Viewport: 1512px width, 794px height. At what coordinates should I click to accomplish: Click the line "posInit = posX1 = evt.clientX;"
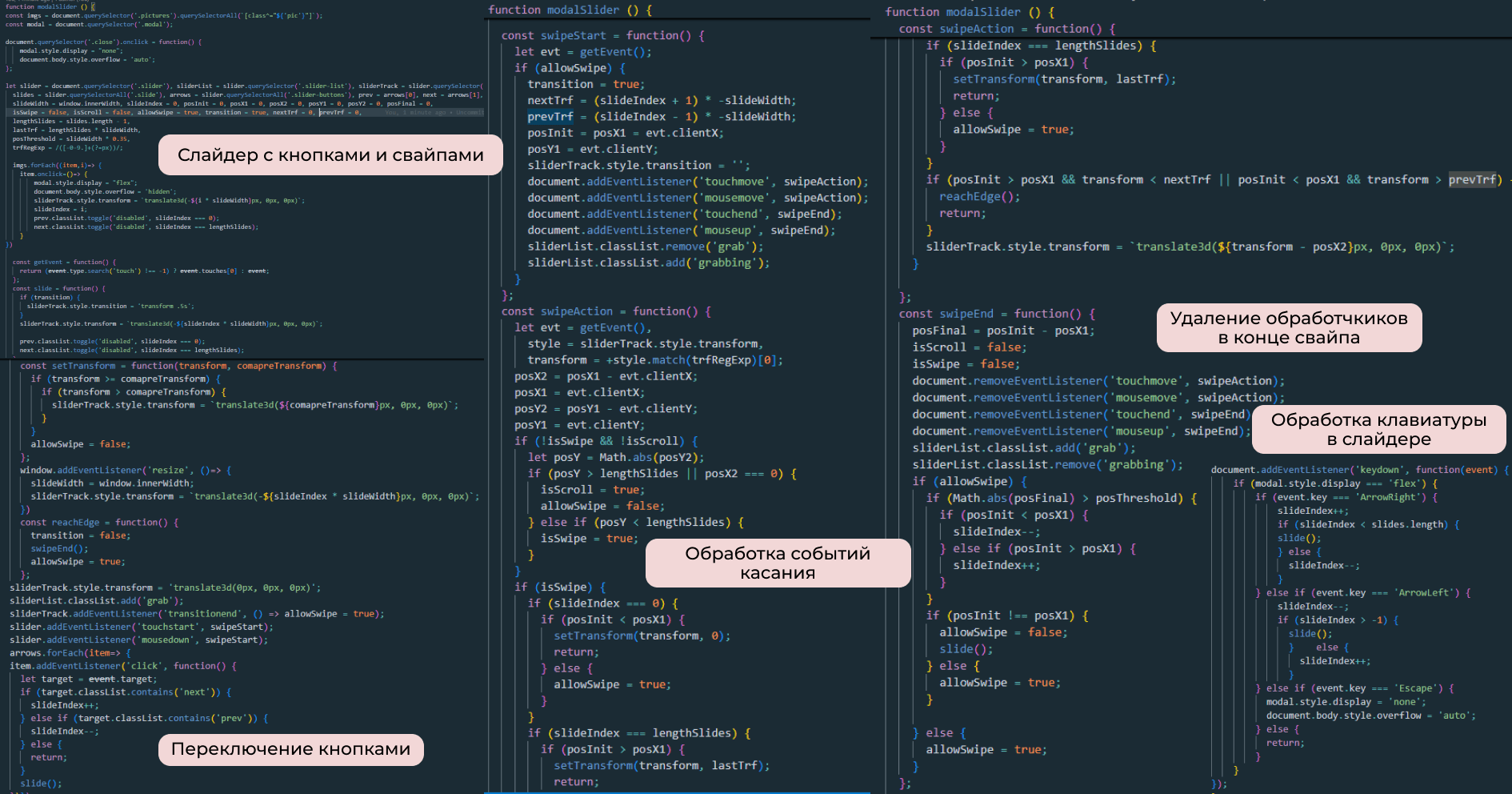point(626,133)
